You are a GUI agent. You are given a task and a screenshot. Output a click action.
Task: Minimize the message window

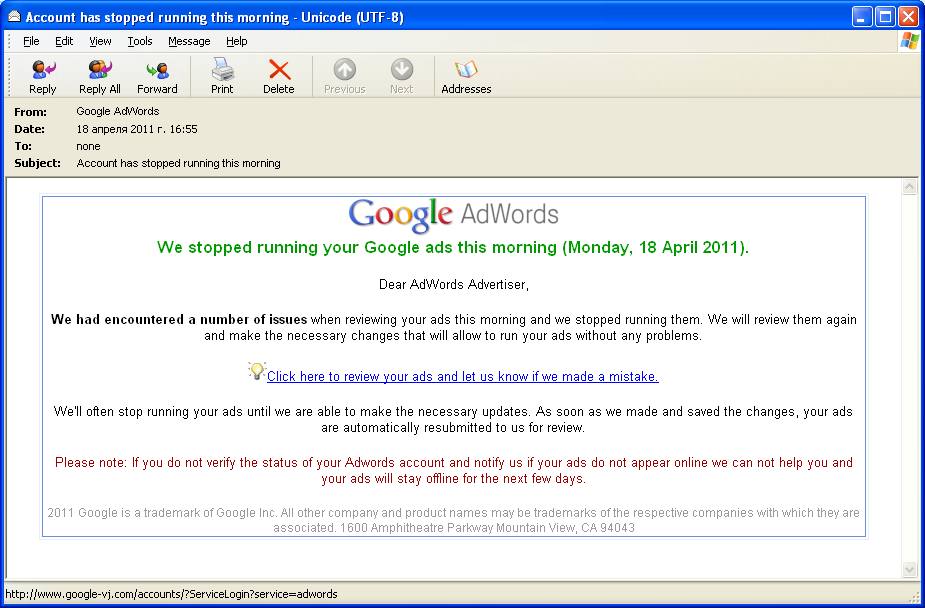(862, 17)
